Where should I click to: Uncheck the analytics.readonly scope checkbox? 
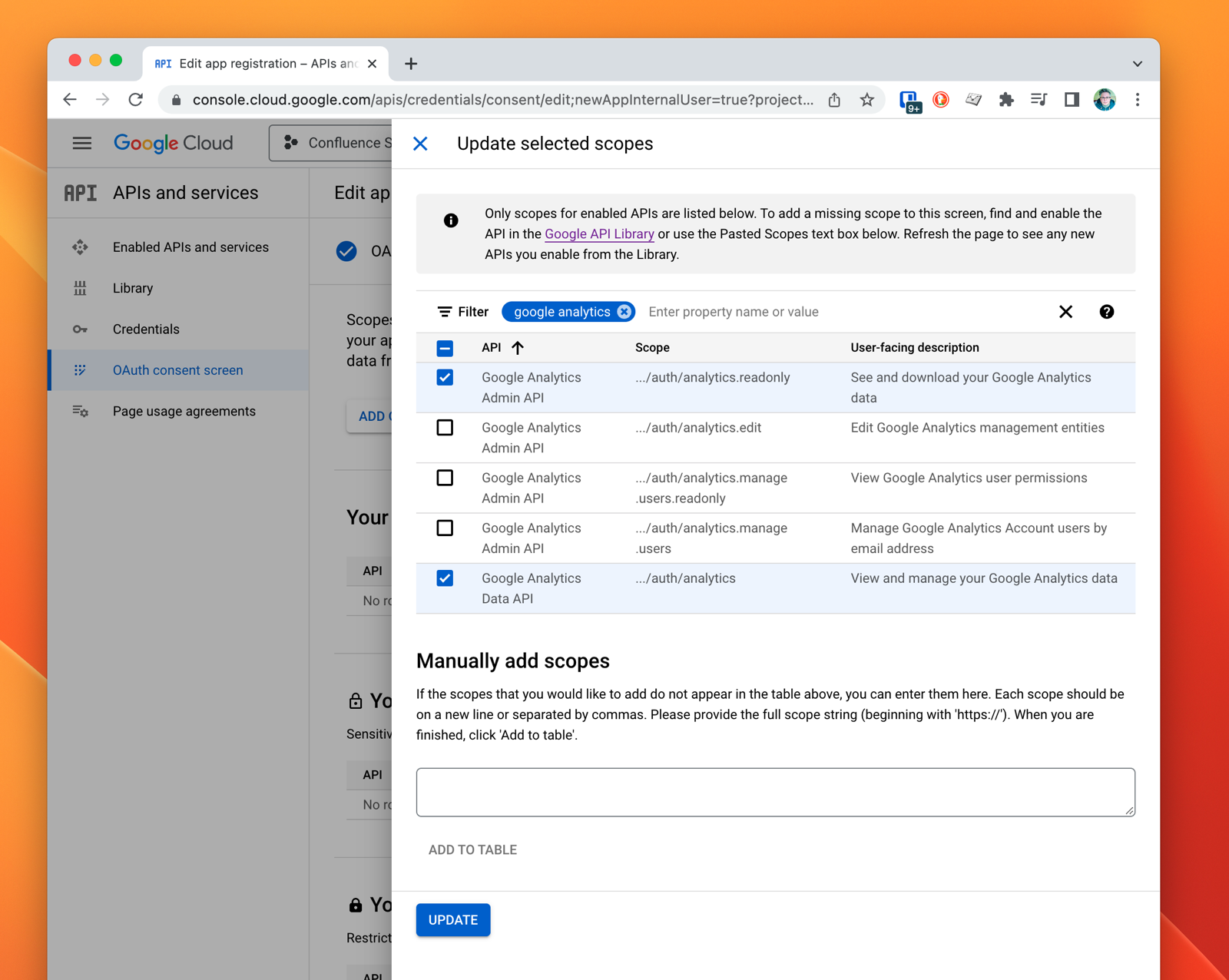click(445, 378)
